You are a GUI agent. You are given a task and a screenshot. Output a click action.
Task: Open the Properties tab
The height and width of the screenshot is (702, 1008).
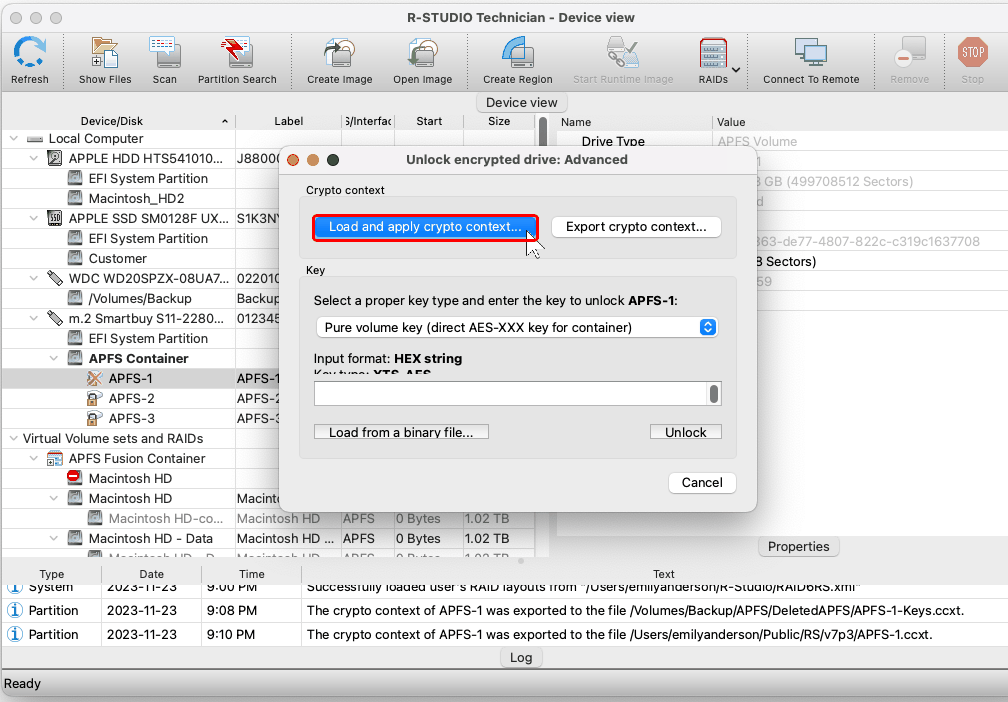(798, 546)
